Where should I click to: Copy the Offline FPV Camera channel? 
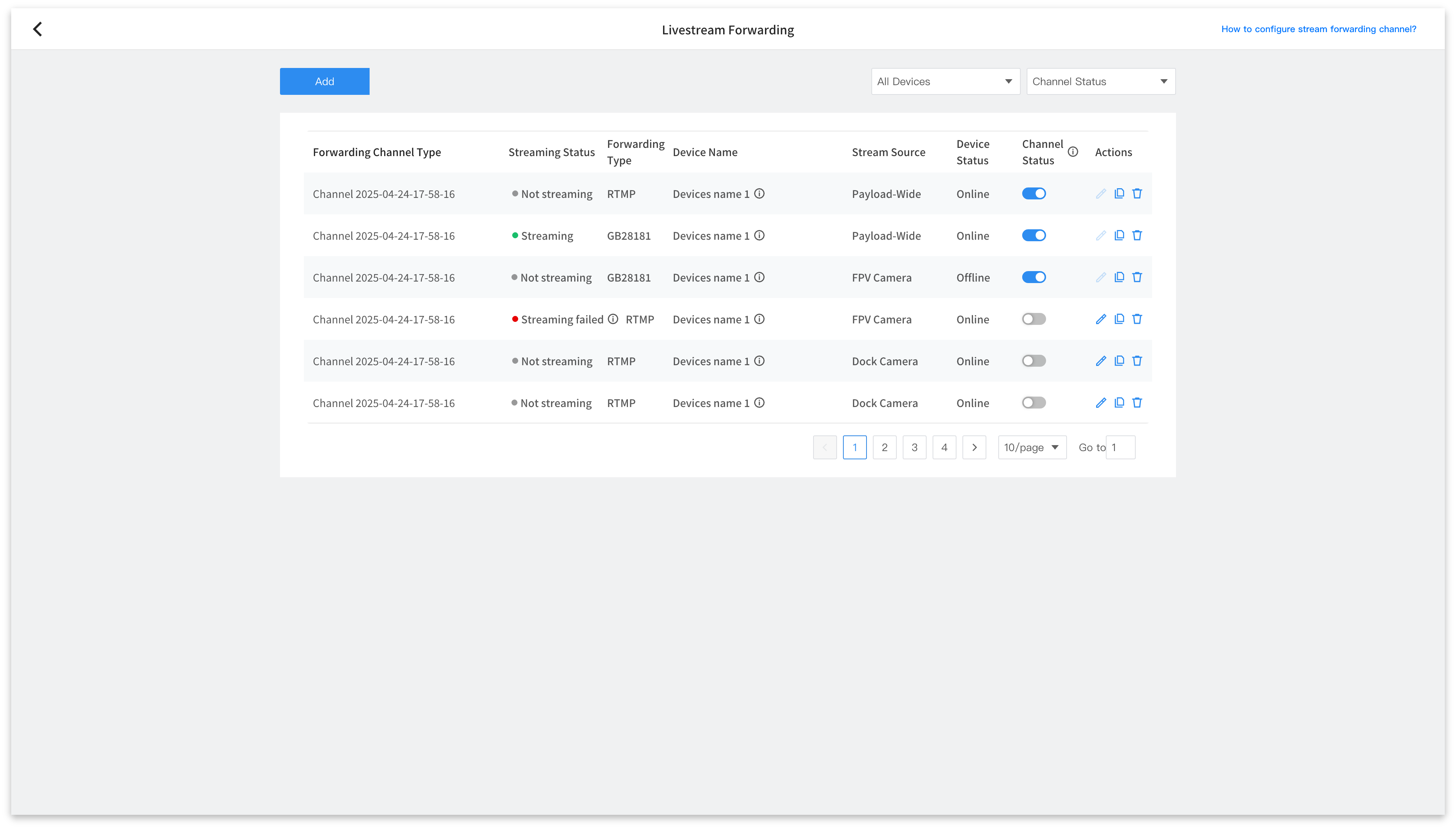point(1119,277)
